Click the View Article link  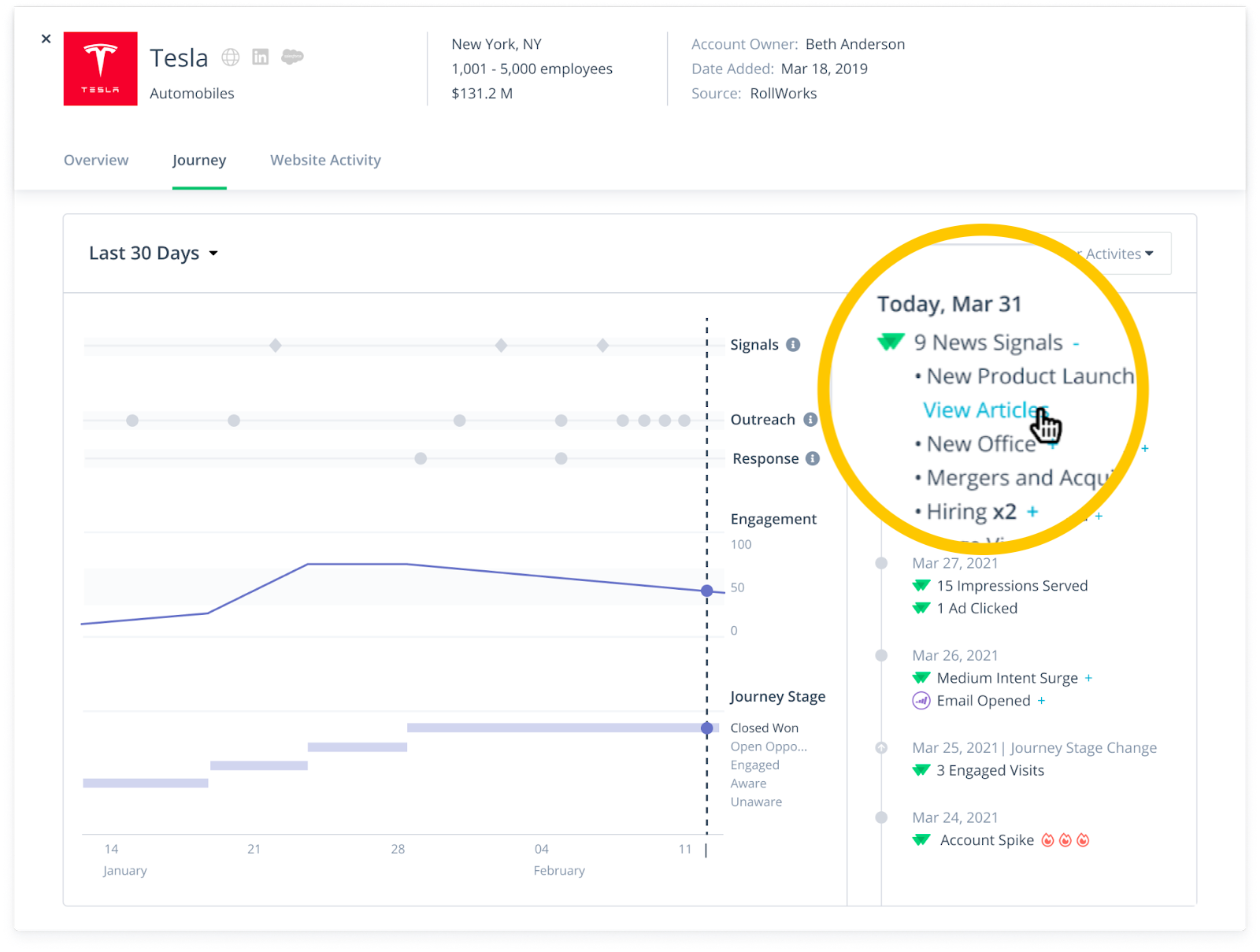[x=985, y=410]
